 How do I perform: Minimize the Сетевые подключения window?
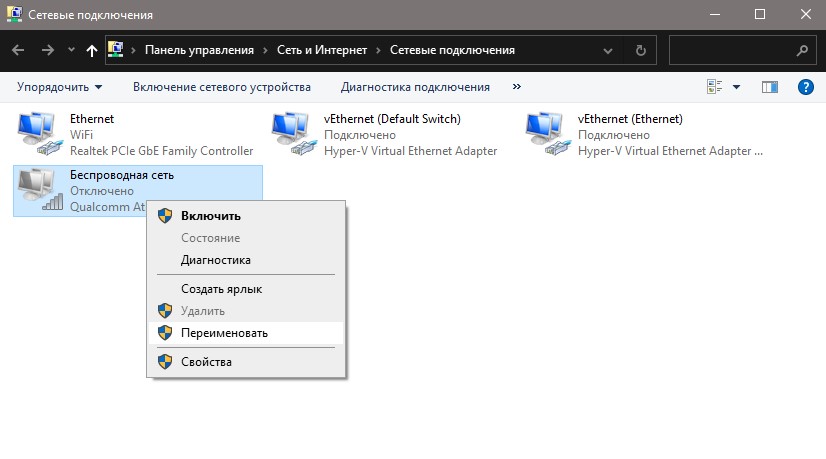[715, 14]
